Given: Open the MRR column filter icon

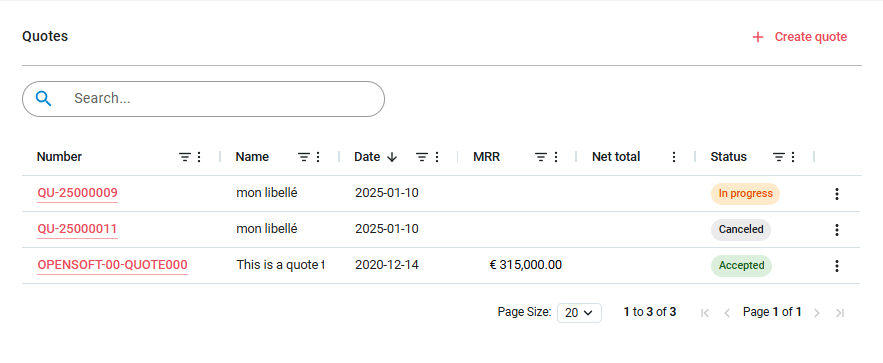Looking at the screenshot, I should click(541, 157).
